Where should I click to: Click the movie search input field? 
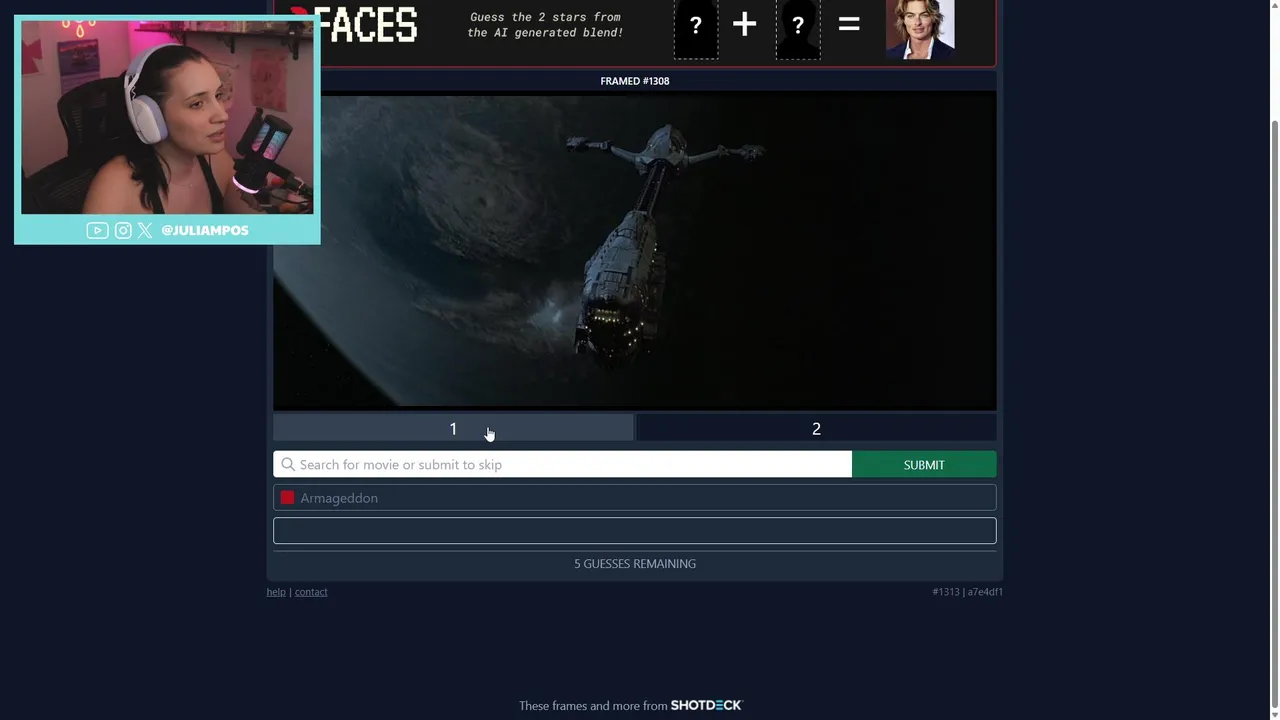pos(562,464)
